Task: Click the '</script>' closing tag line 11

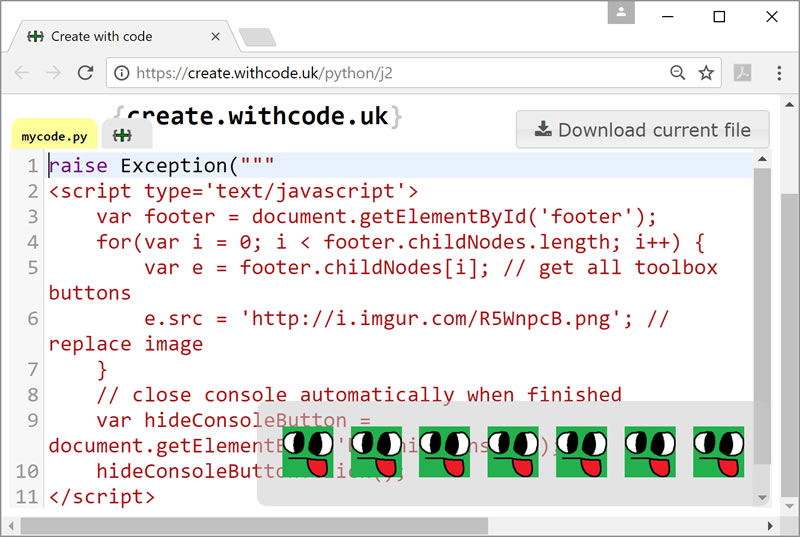Action: point(102,497)
